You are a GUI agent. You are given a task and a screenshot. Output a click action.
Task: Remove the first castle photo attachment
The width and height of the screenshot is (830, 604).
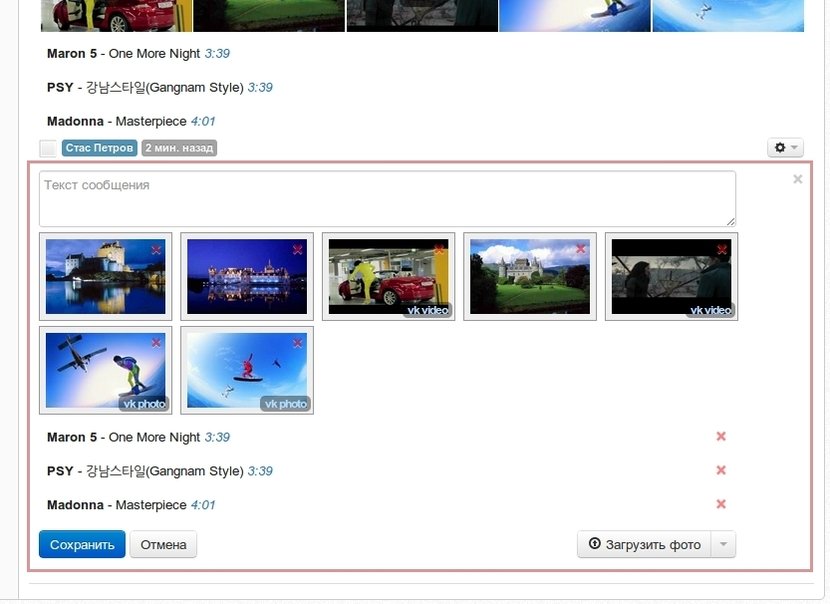pos(156,249)
